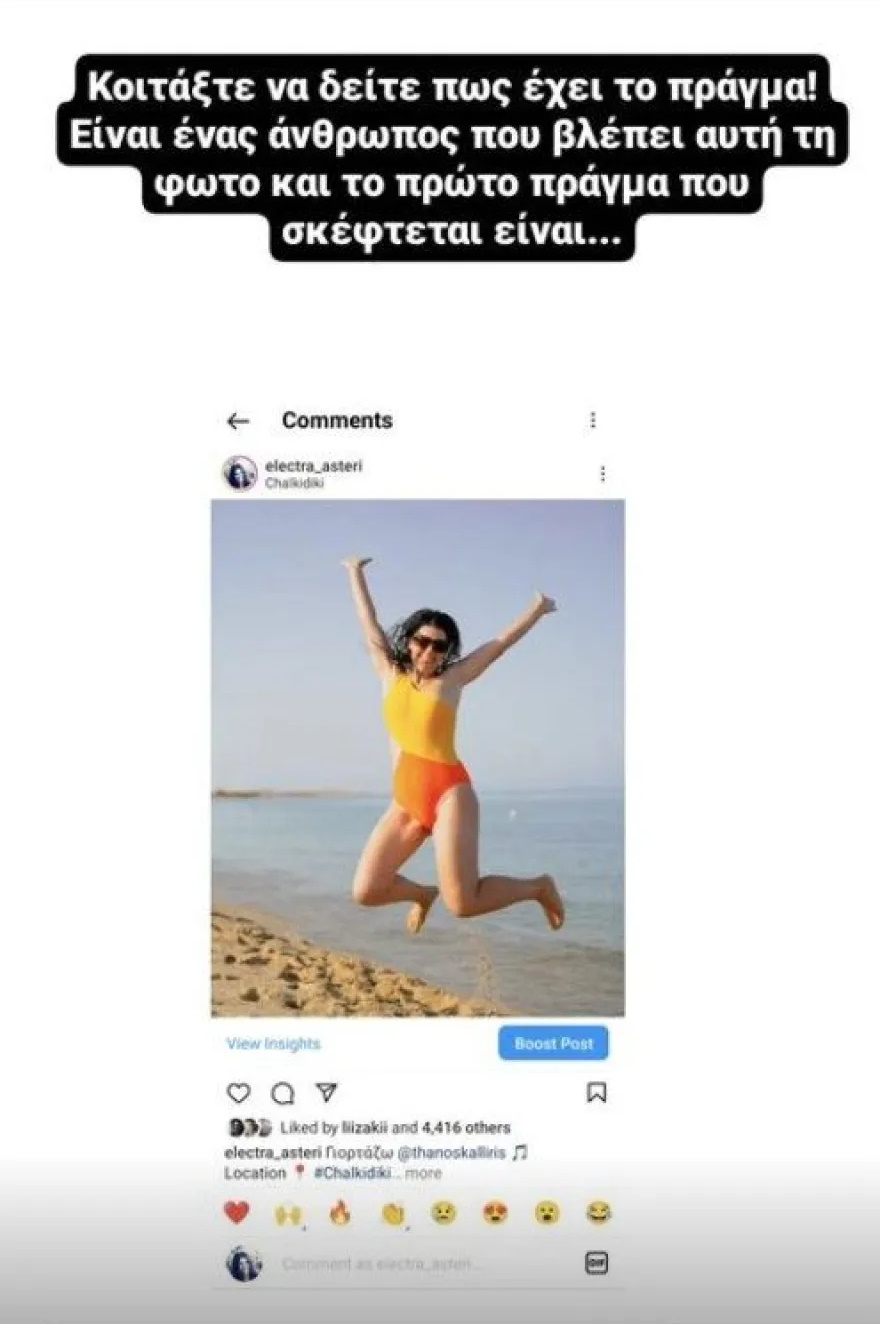Save the post using the bookmark icon
880x1324 pixels.
click(596, 1092)
